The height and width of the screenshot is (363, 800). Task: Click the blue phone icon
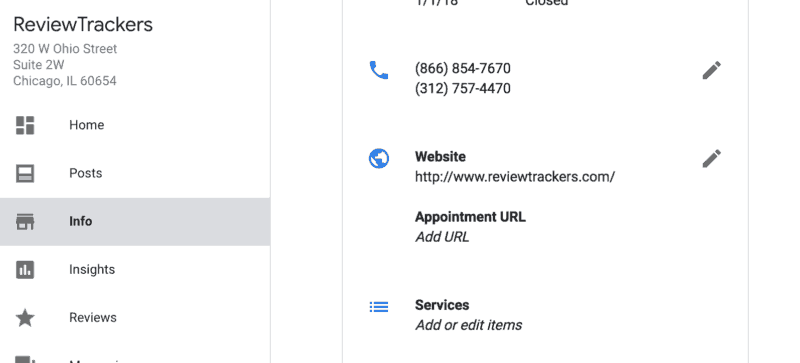click(379, 70)
